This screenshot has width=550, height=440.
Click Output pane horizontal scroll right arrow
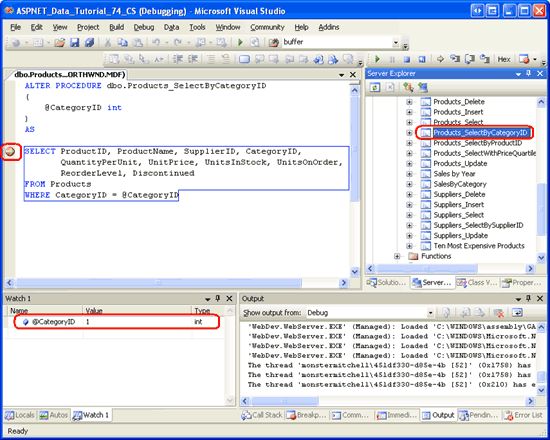[x=530, y=401]
